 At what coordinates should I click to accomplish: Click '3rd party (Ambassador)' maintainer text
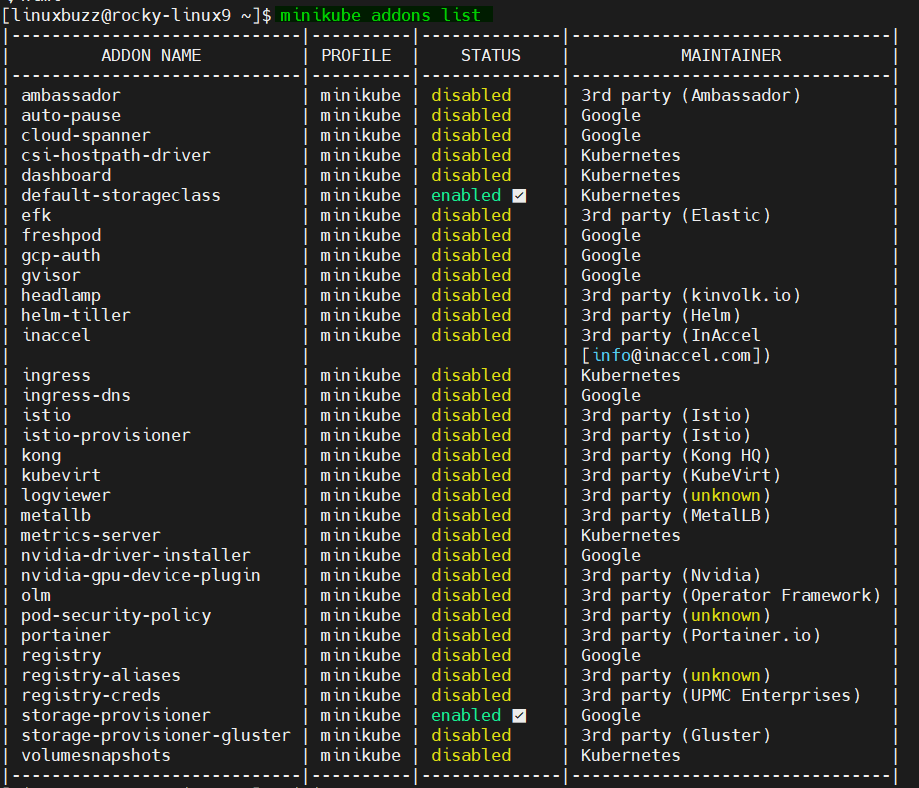[691, 95]
